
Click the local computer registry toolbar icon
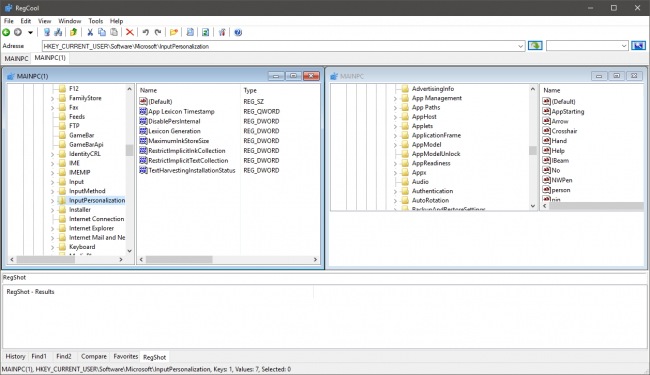[x=47, y=32]
